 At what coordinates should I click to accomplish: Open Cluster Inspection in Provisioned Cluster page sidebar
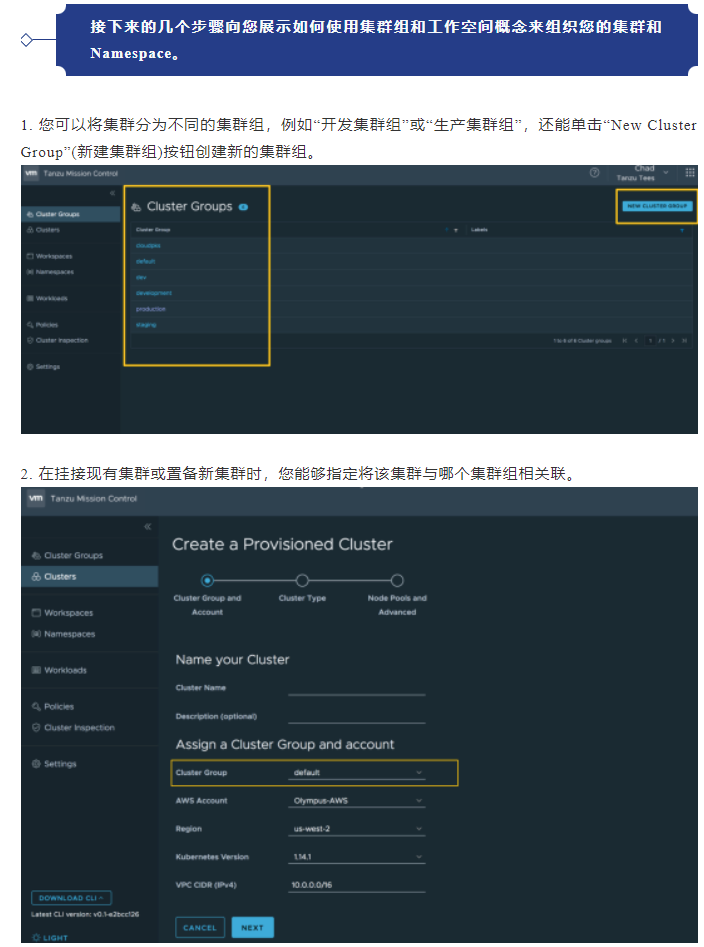[73, 727]
